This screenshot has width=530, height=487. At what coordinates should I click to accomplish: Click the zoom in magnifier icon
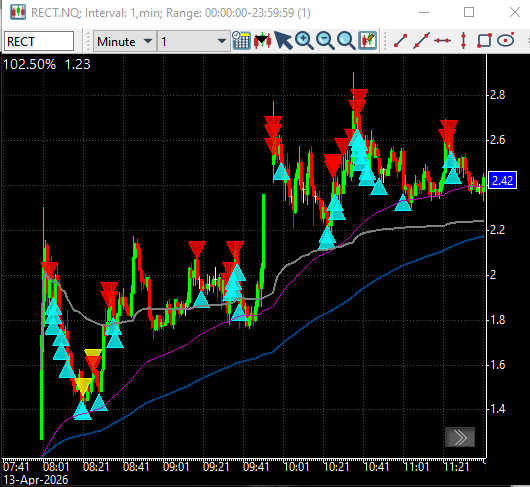coord(304,41)
